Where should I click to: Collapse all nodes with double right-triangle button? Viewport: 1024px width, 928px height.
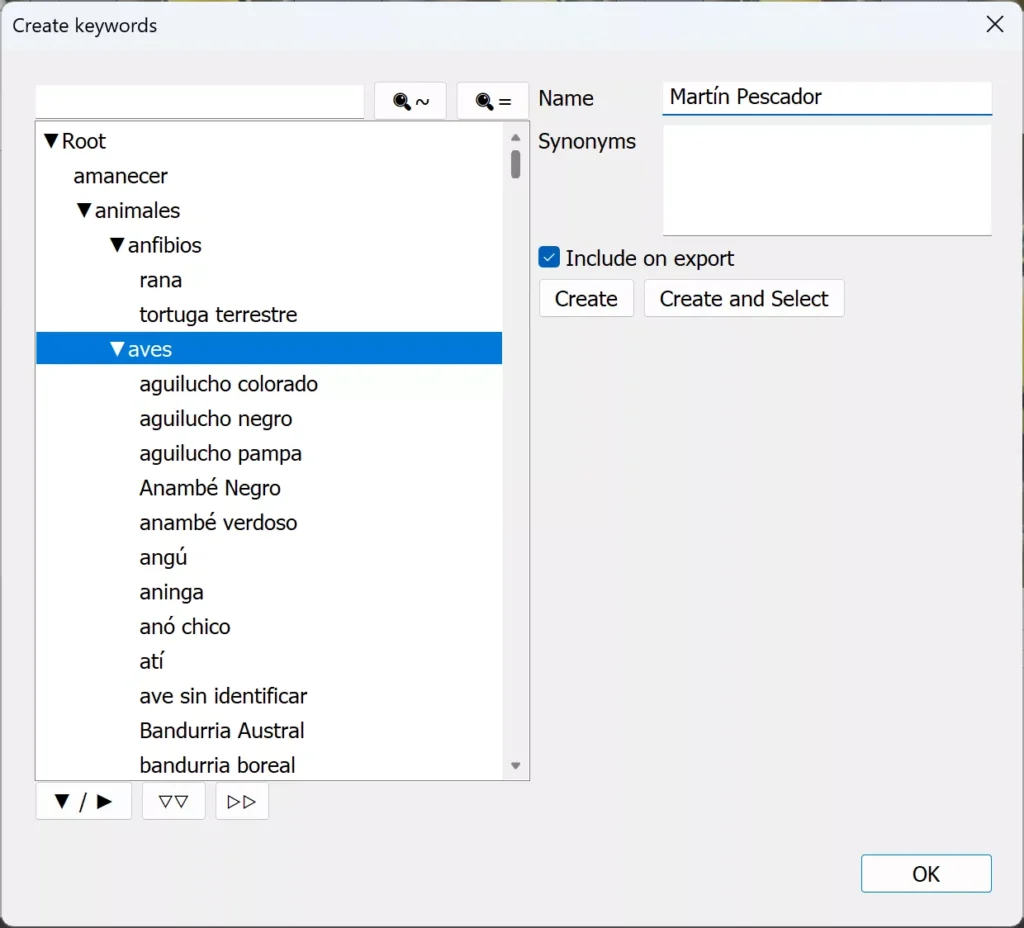click(242, 801)
